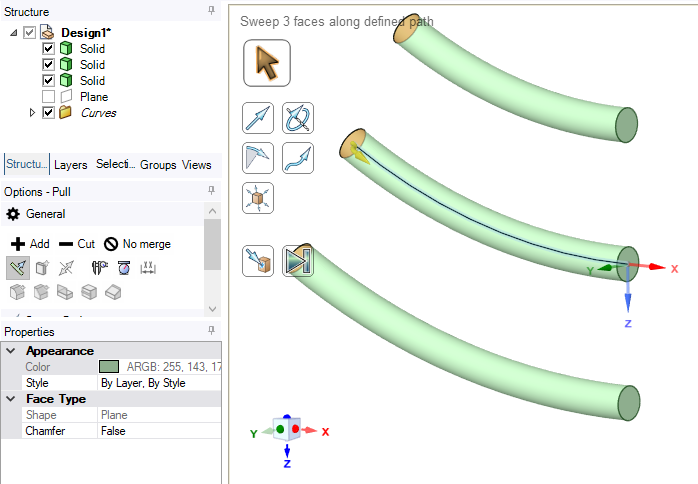Select the No merge option
The image size is (698, 484).
point(138,244)
